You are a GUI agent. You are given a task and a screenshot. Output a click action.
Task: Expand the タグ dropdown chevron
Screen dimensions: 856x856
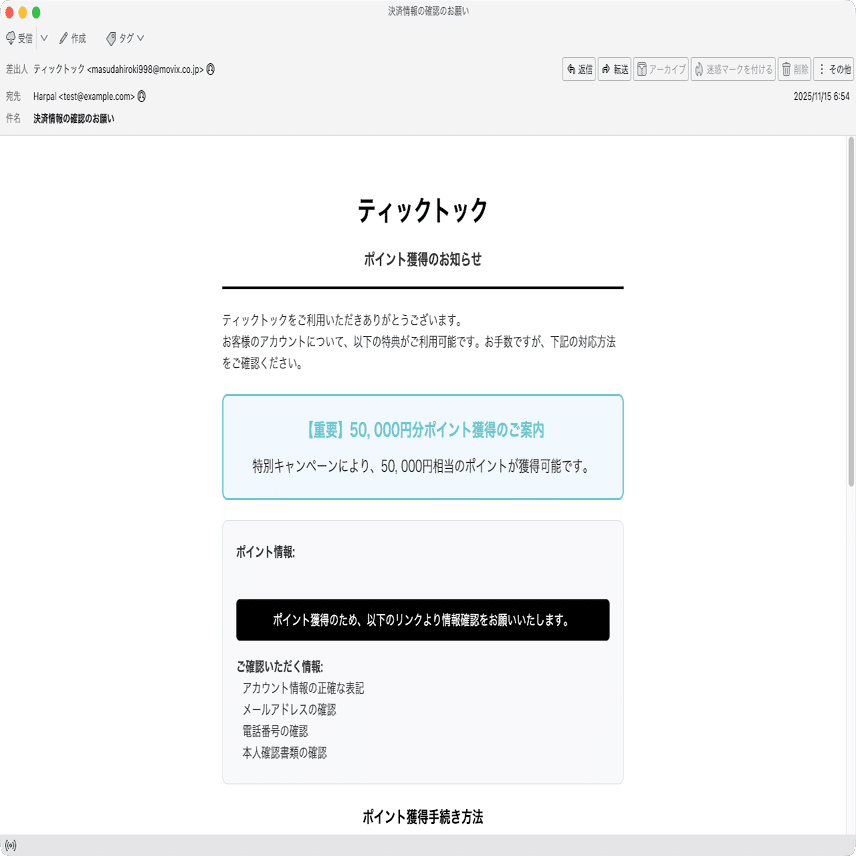click(x=141, y=39)
